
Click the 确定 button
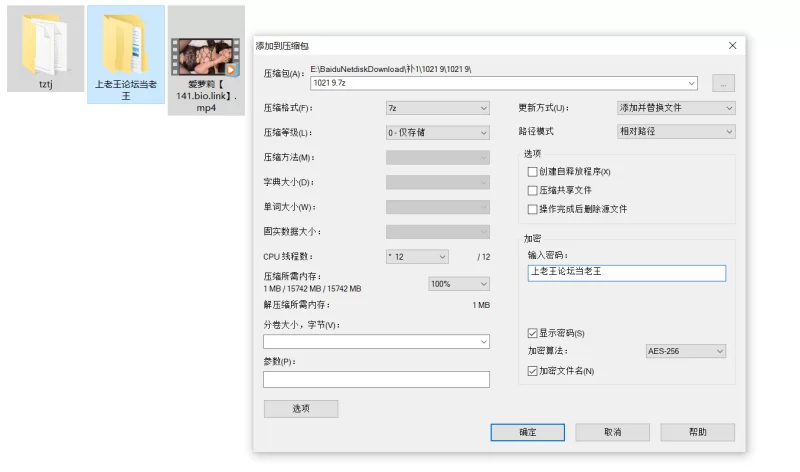[x=528, y=432]
